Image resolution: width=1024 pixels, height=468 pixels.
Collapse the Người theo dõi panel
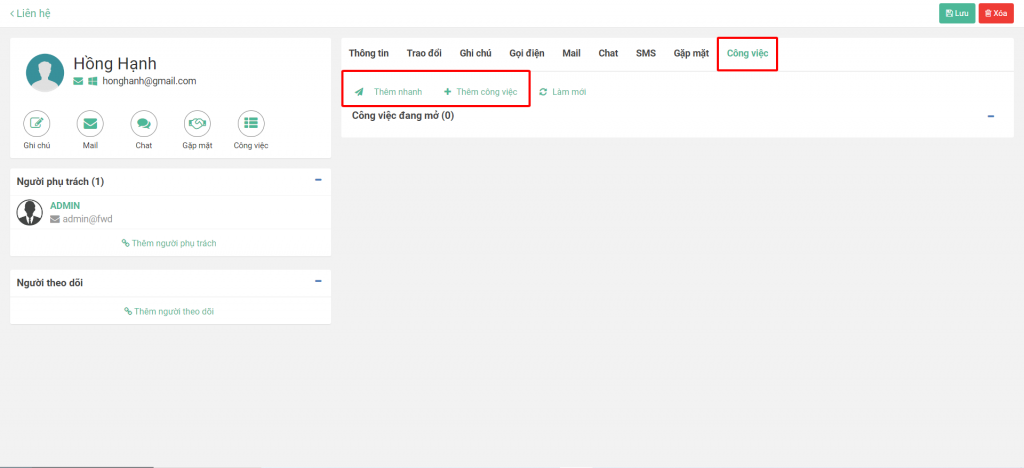tap(318, 282)
